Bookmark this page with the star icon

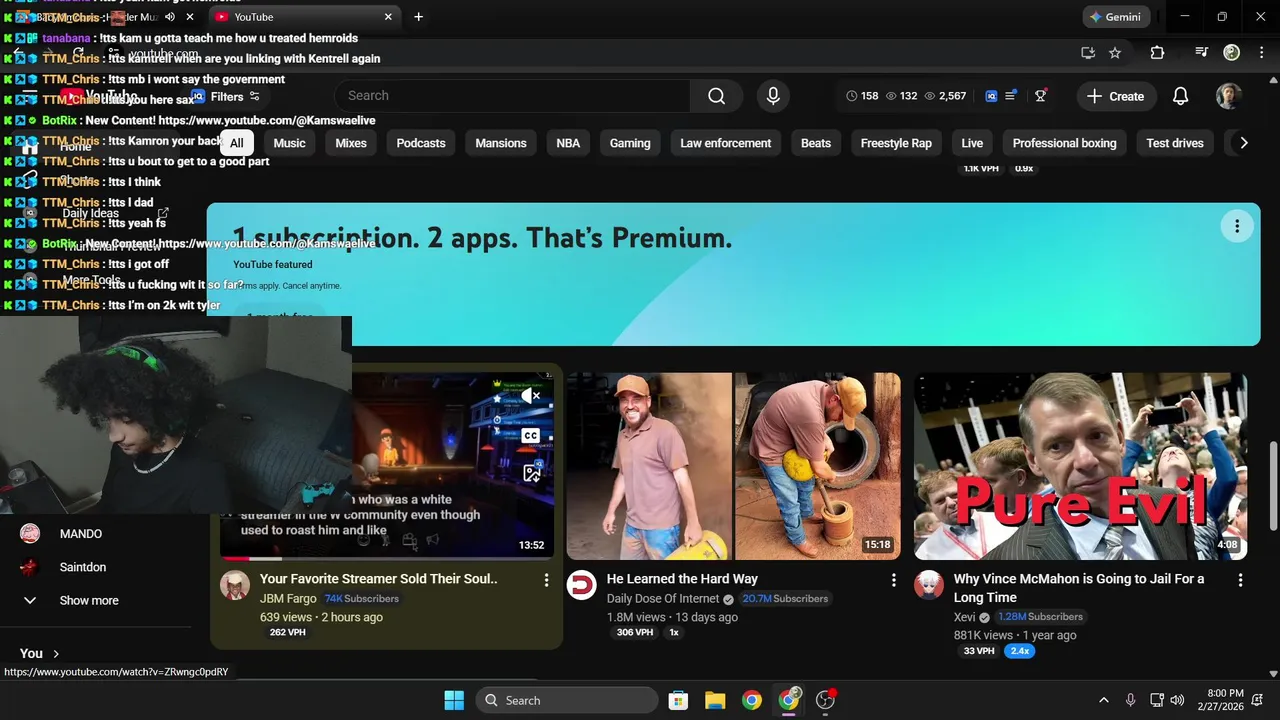click(1115, 53)
